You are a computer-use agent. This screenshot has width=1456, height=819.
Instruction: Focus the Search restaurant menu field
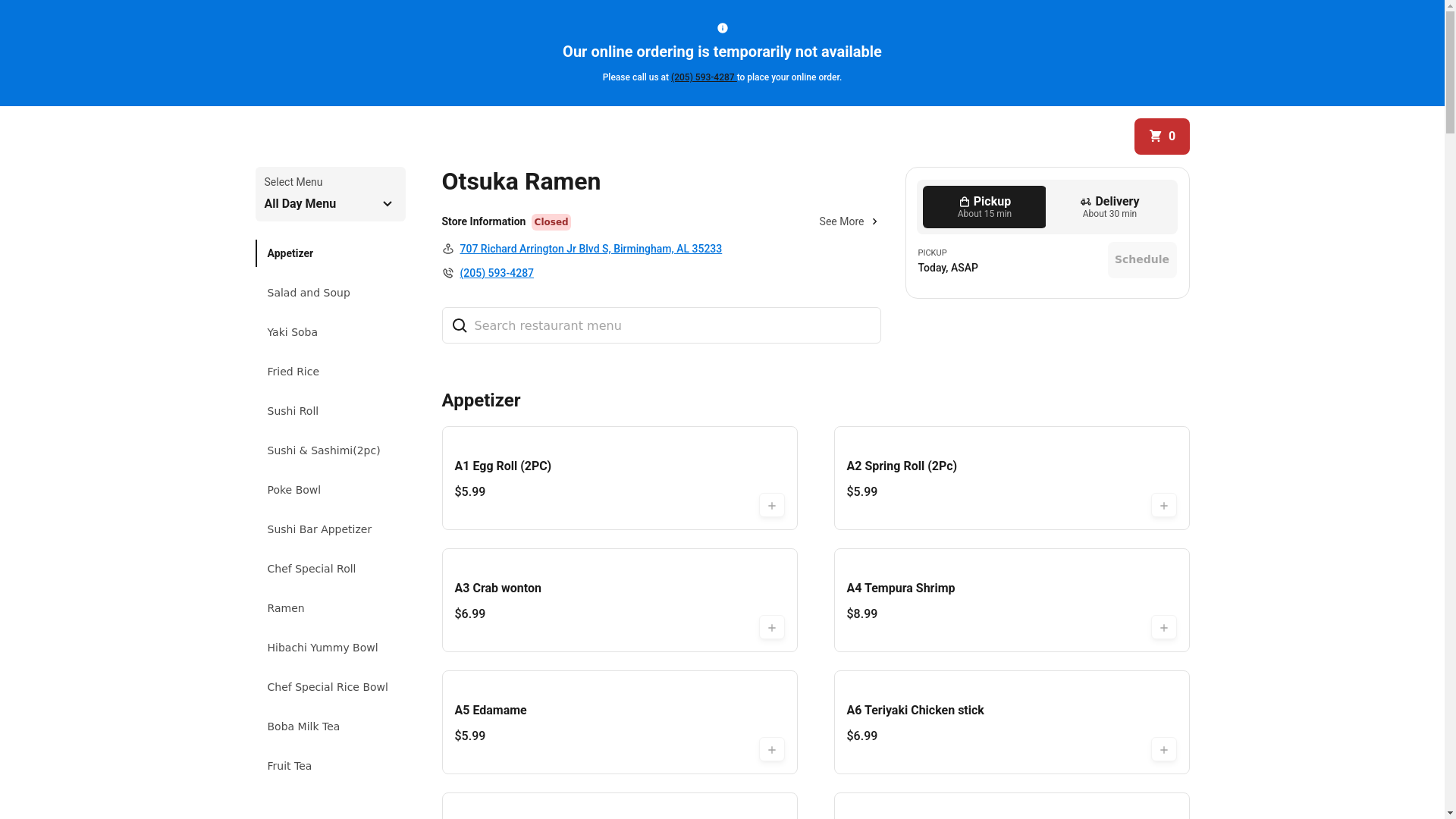coord(661,325)
